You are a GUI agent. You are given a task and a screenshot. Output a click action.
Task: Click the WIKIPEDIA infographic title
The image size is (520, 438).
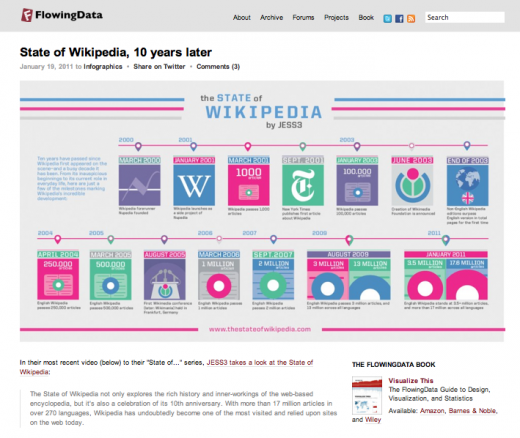(264, 112)
